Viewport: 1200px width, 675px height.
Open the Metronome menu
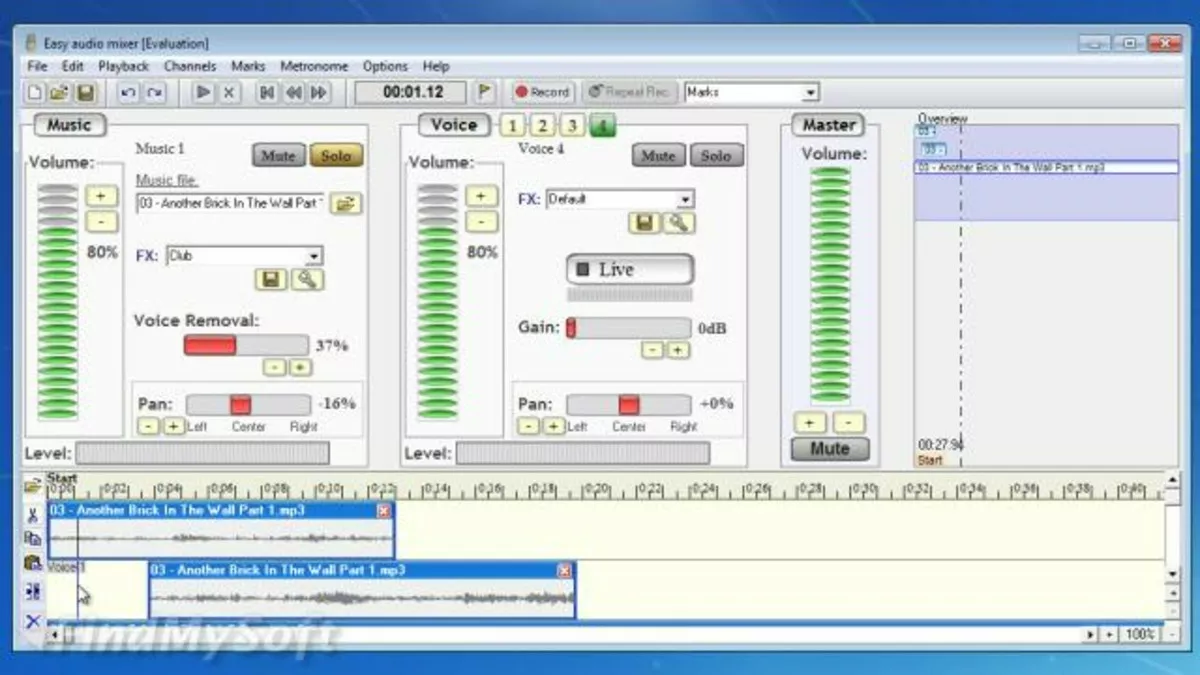click(x=314, y=66)
